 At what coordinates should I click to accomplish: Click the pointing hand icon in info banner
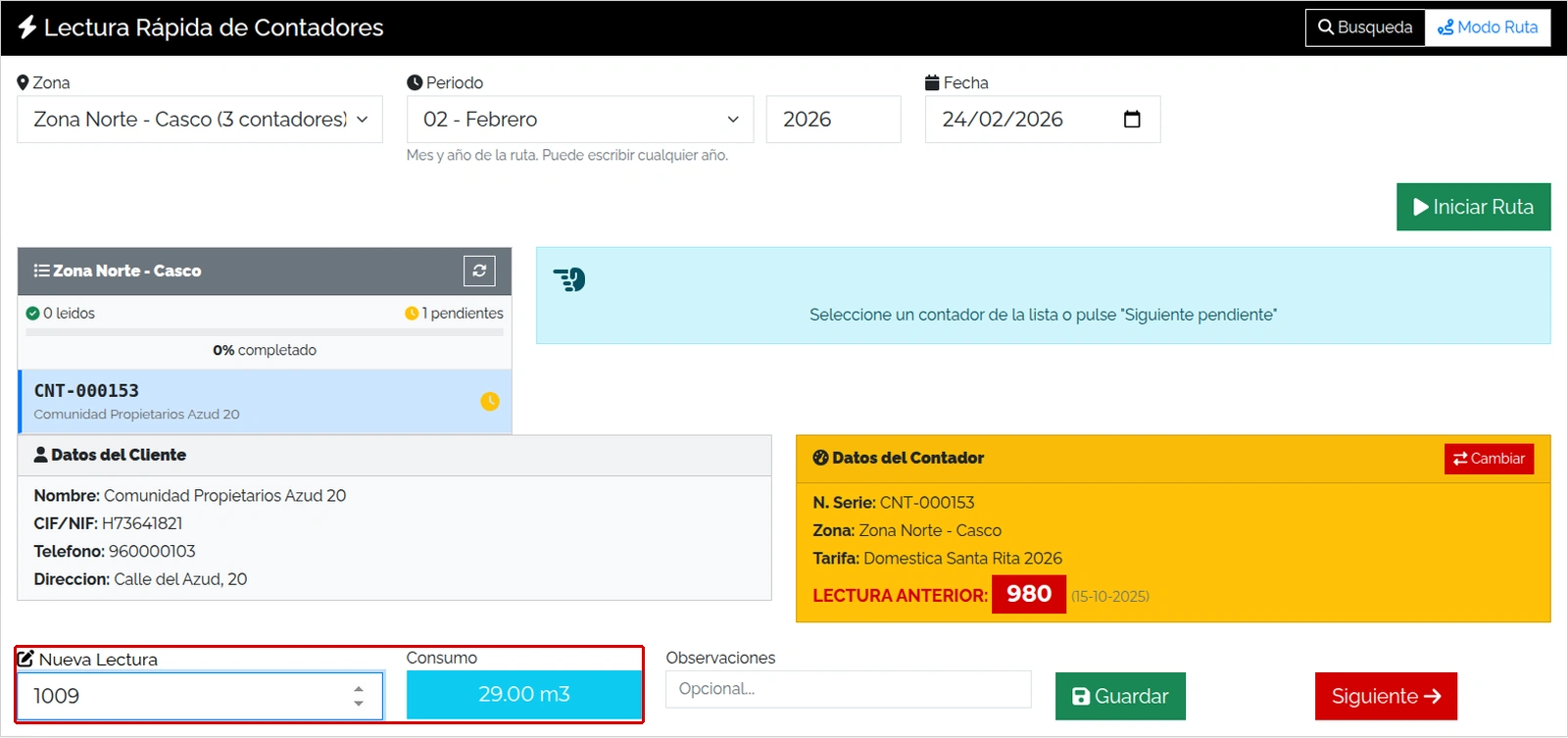click(x=569, y=280)
